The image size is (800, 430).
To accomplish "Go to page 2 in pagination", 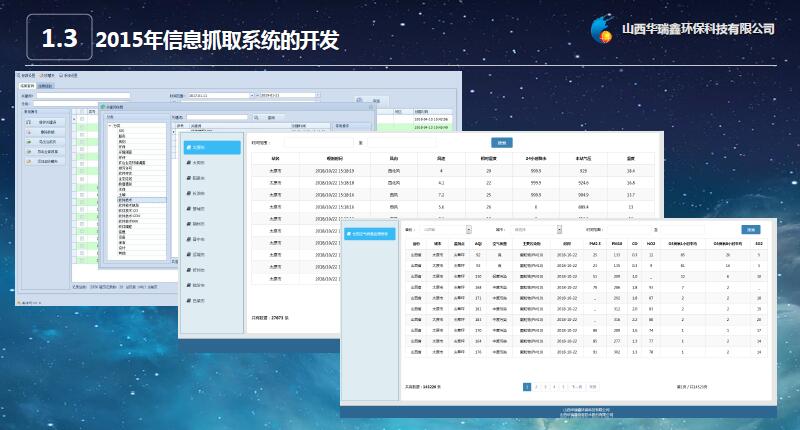I will [536, 385].
